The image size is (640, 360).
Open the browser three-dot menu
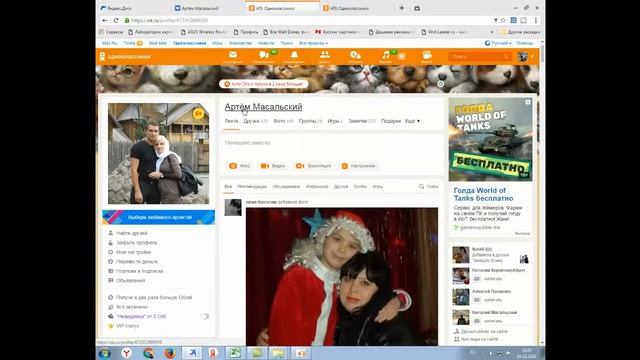(x=536, y=20)
